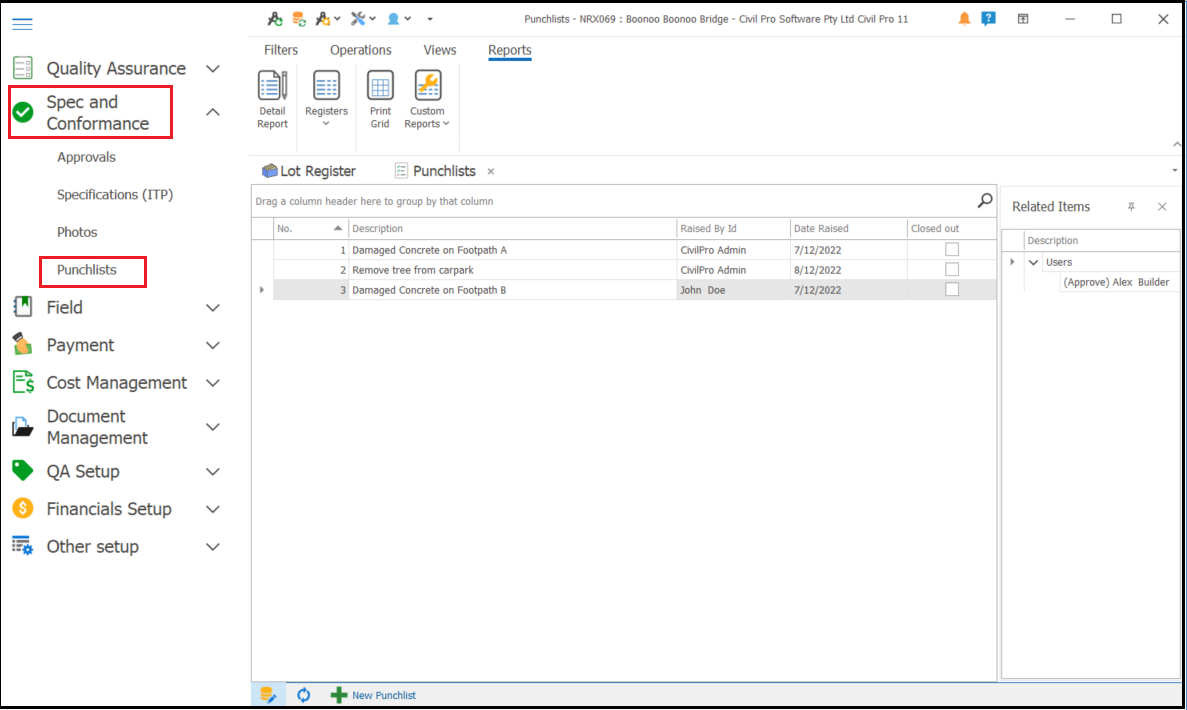Switch to the Filters ribbon tab
Screen dimensions: 1187x710
pos(281,50)
